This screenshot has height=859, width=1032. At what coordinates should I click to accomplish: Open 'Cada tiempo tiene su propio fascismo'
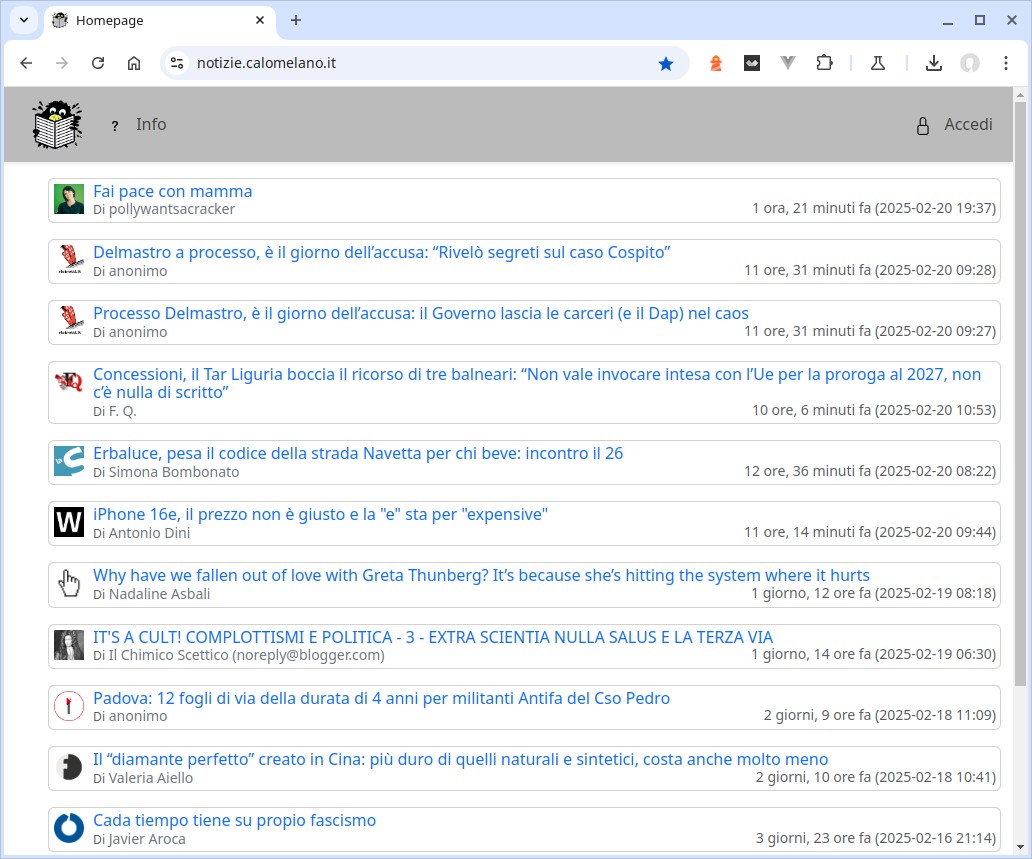(232, 820)
